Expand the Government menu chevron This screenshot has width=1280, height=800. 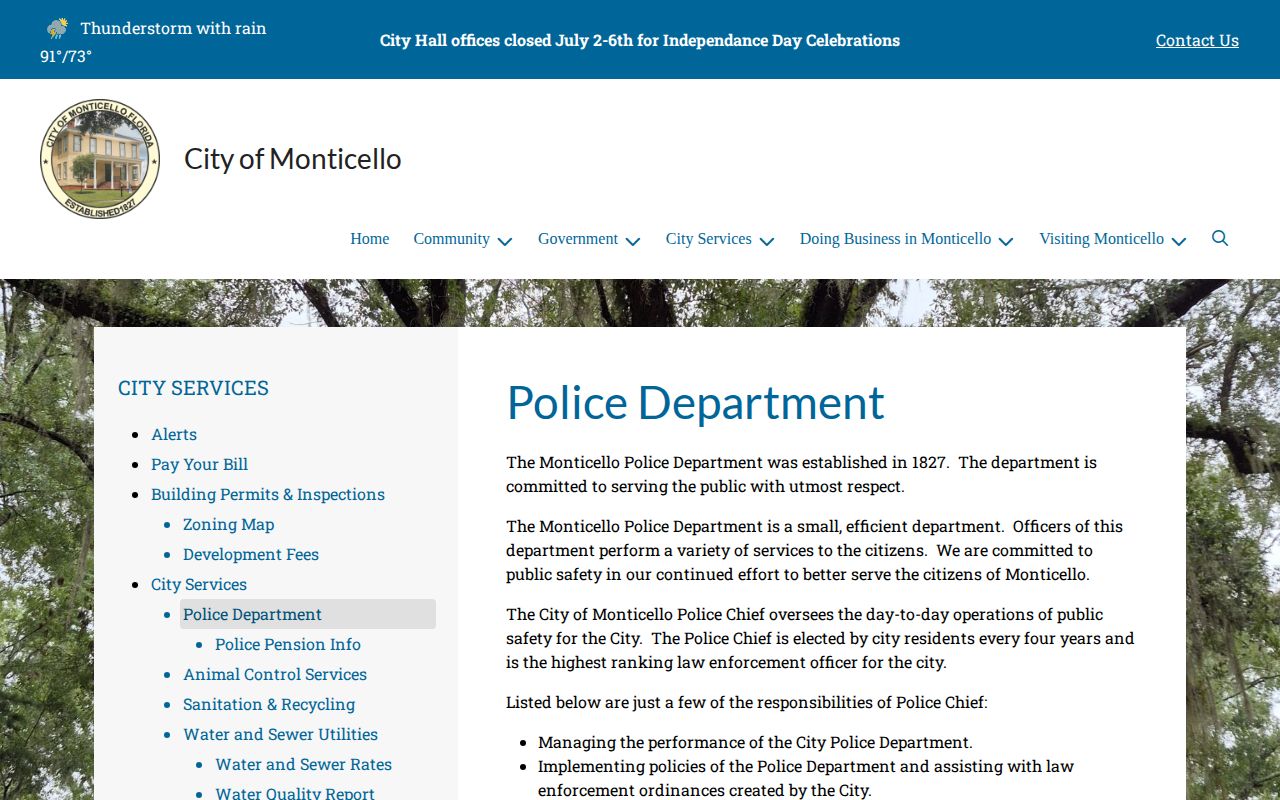(633, 240)
